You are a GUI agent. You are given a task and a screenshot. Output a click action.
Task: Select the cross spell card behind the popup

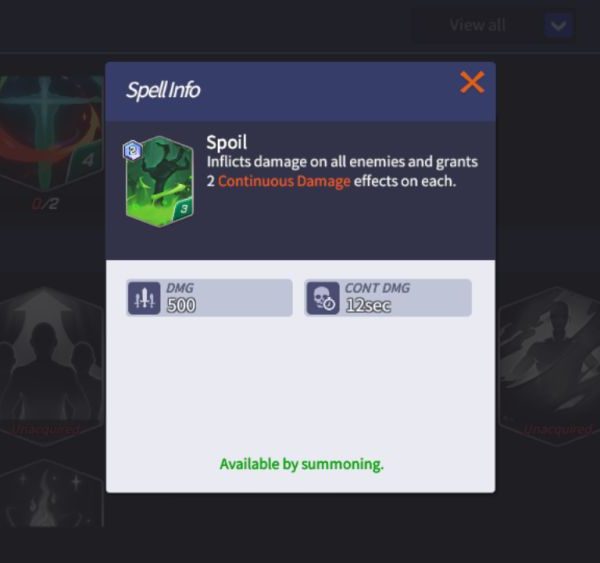click(x=52, y=132)
